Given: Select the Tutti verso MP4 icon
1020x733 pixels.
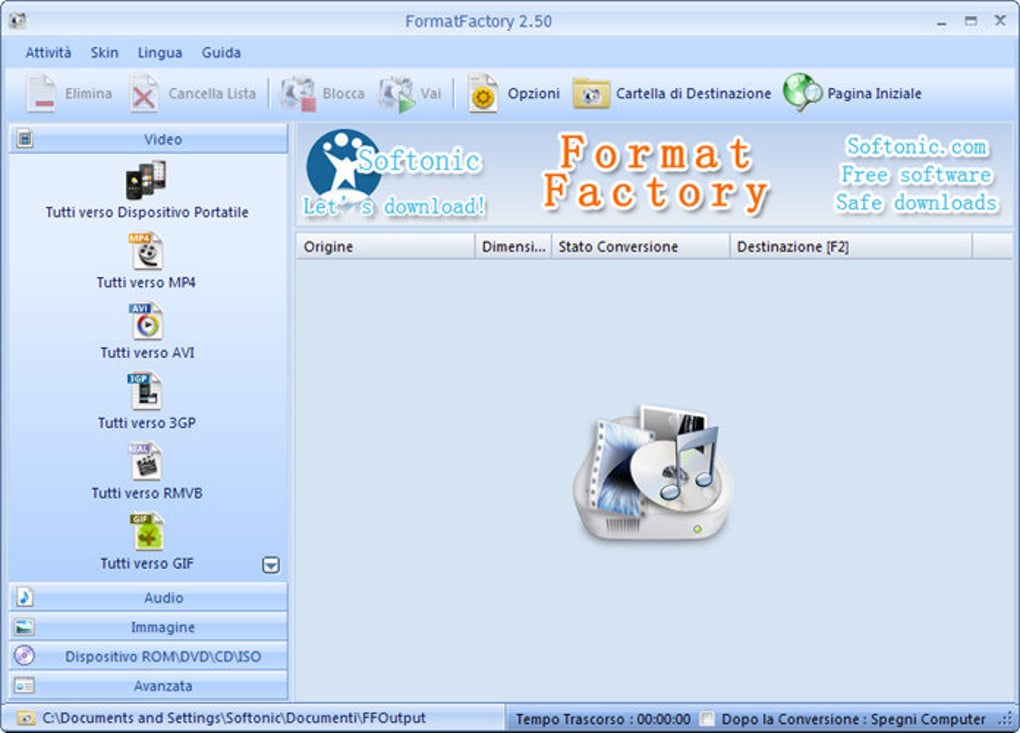Looking at the screenshot, I should [147, 251].
